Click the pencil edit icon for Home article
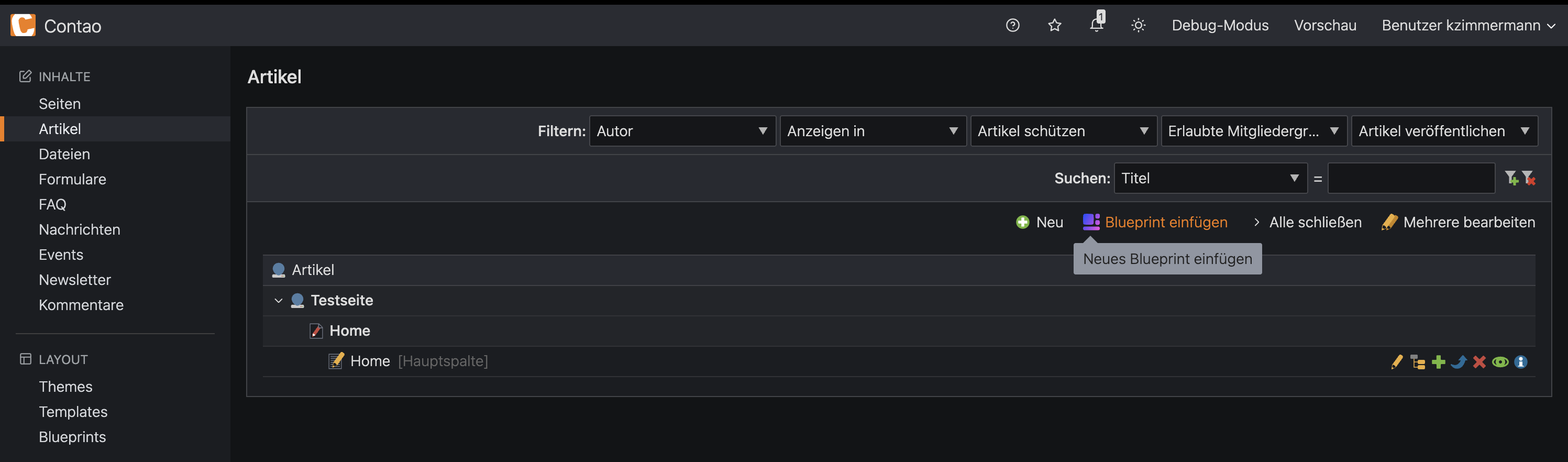 [1397, 362]
